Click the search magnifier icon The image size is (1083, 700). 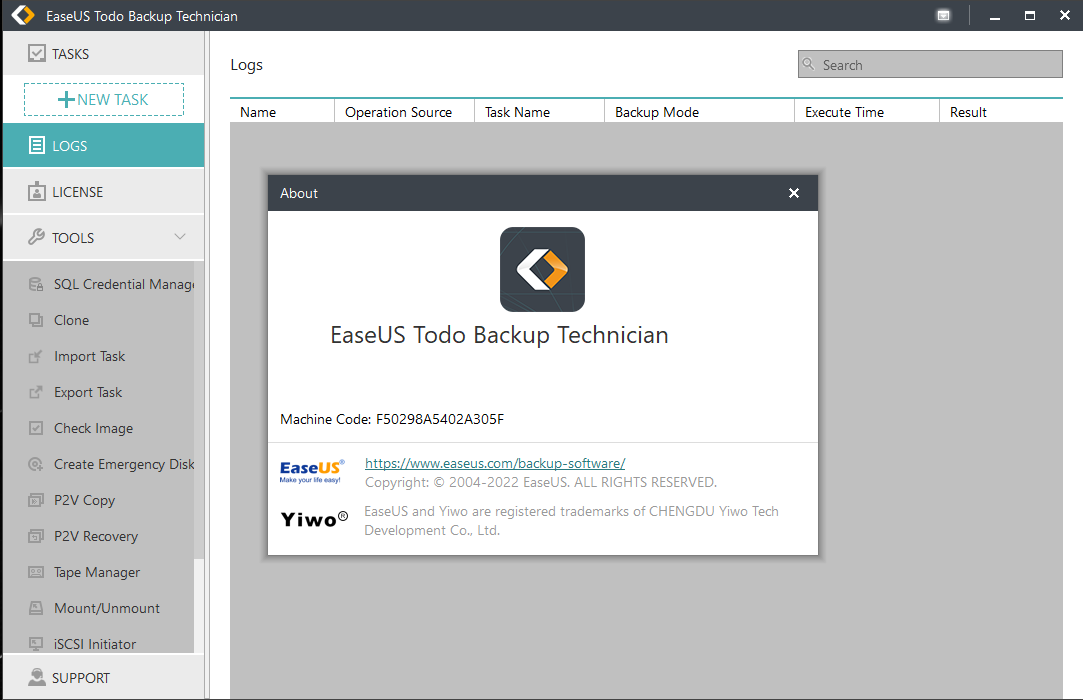[x=808, y=64]
